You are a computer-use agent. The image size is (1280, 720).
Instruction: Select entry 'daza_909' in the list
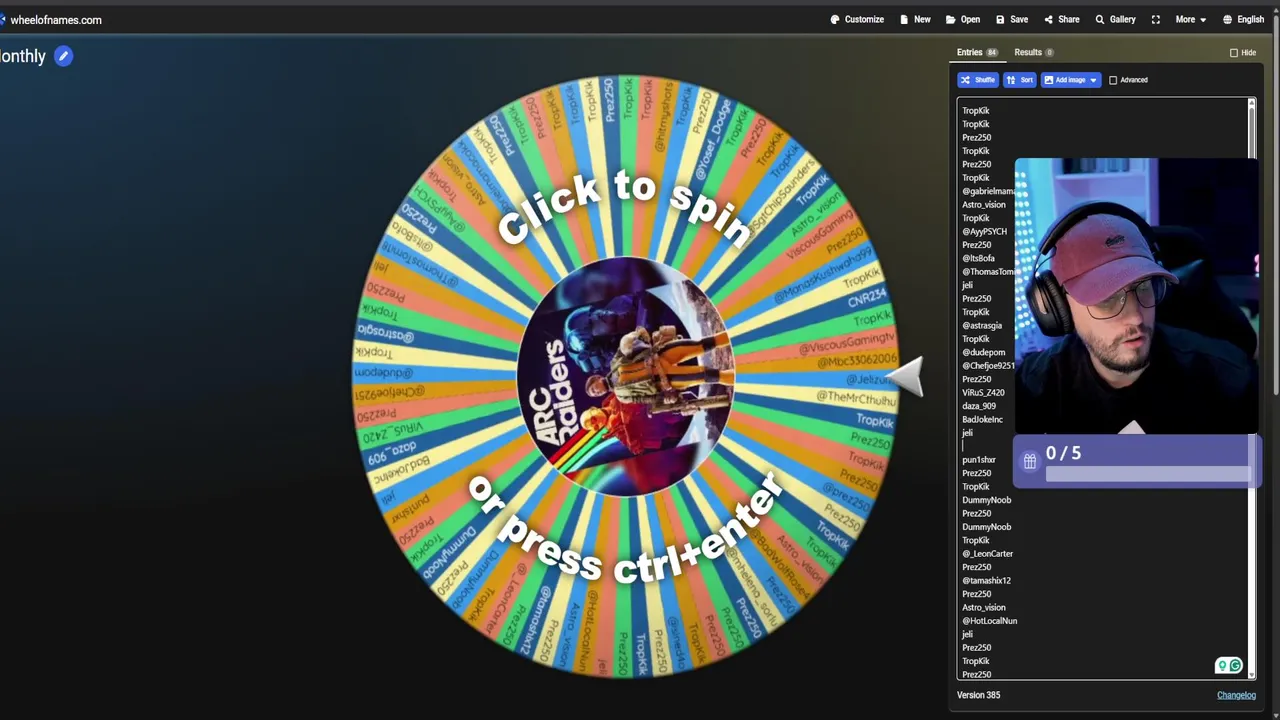tap(979, 406)
